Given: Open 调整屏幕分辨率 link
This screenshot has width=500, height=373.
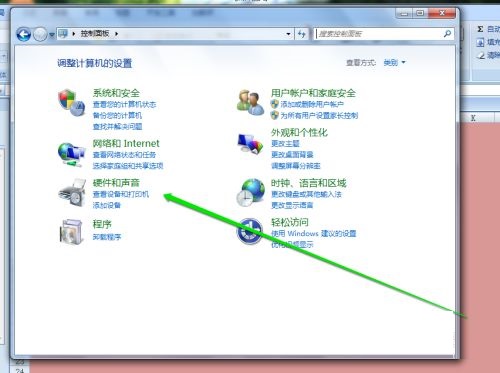Looking at the screenshot, I should [296, 166].
